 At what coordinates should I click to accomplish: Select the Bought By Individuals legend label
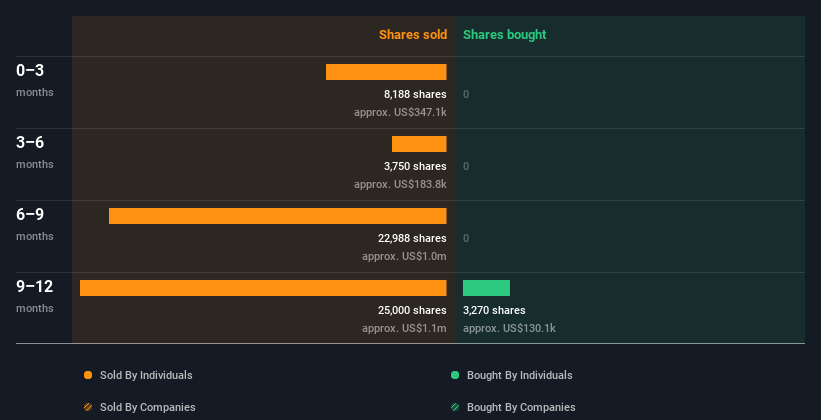click(x=519, y=375)
